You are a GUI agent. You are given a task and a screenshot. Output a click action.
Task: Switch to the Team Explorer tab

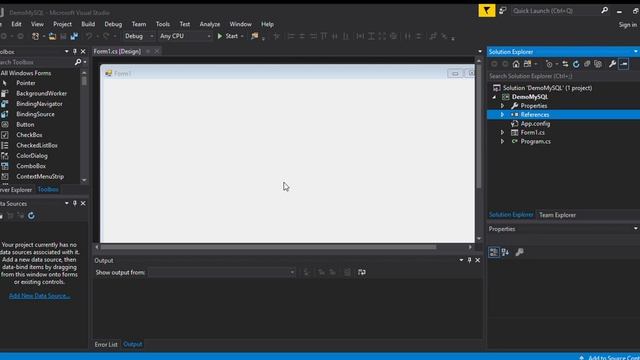(557, 215)
